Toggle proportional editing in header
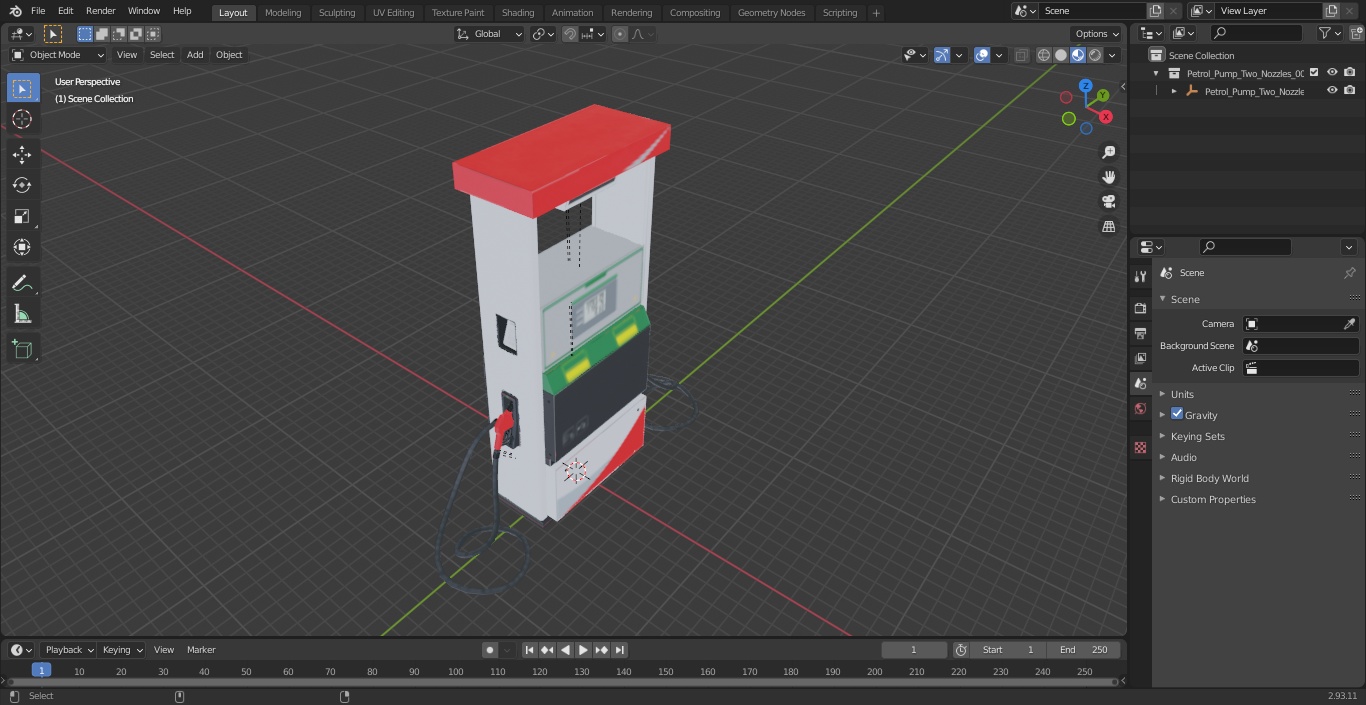 [x=620, y=34]
